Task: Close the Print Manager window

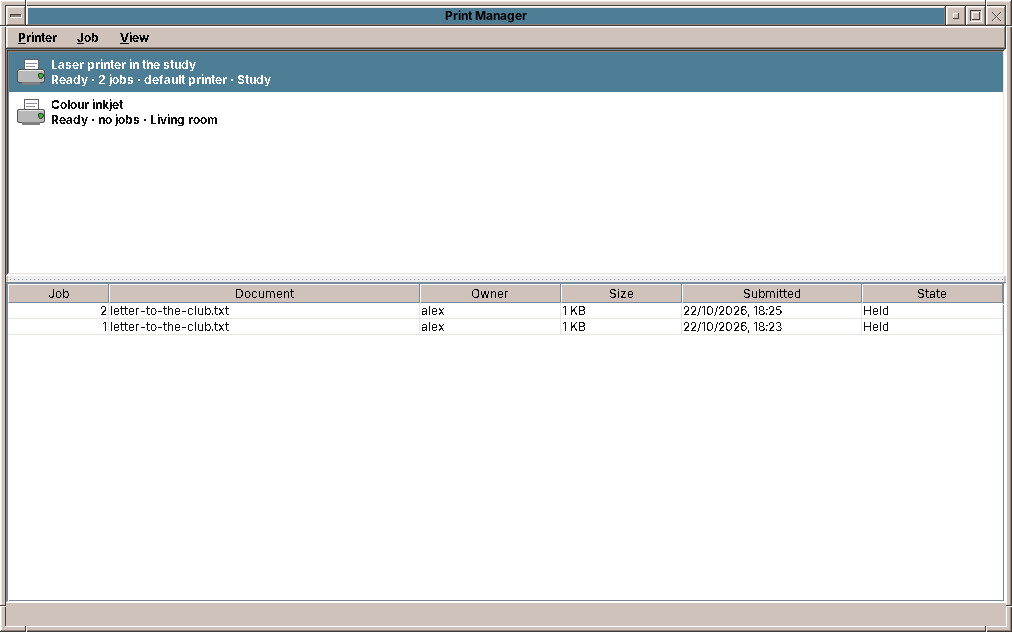Action: click(996, 15)
